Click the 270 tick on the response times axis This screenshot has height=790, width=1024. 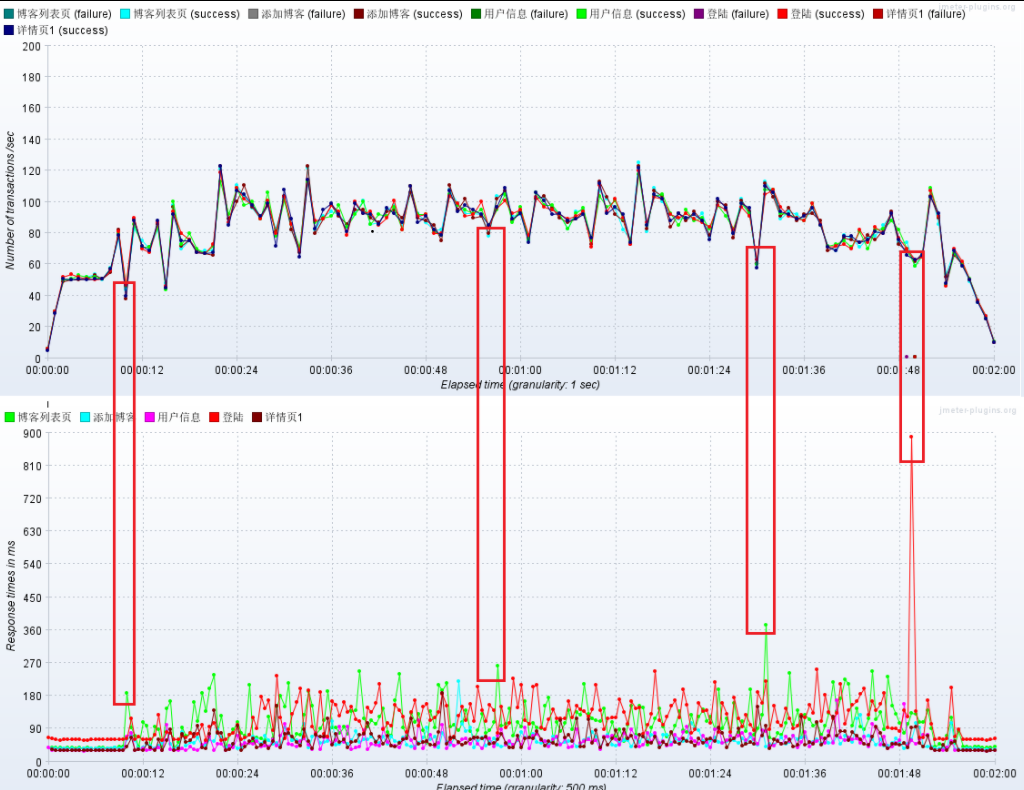click(x=33, y=663)
